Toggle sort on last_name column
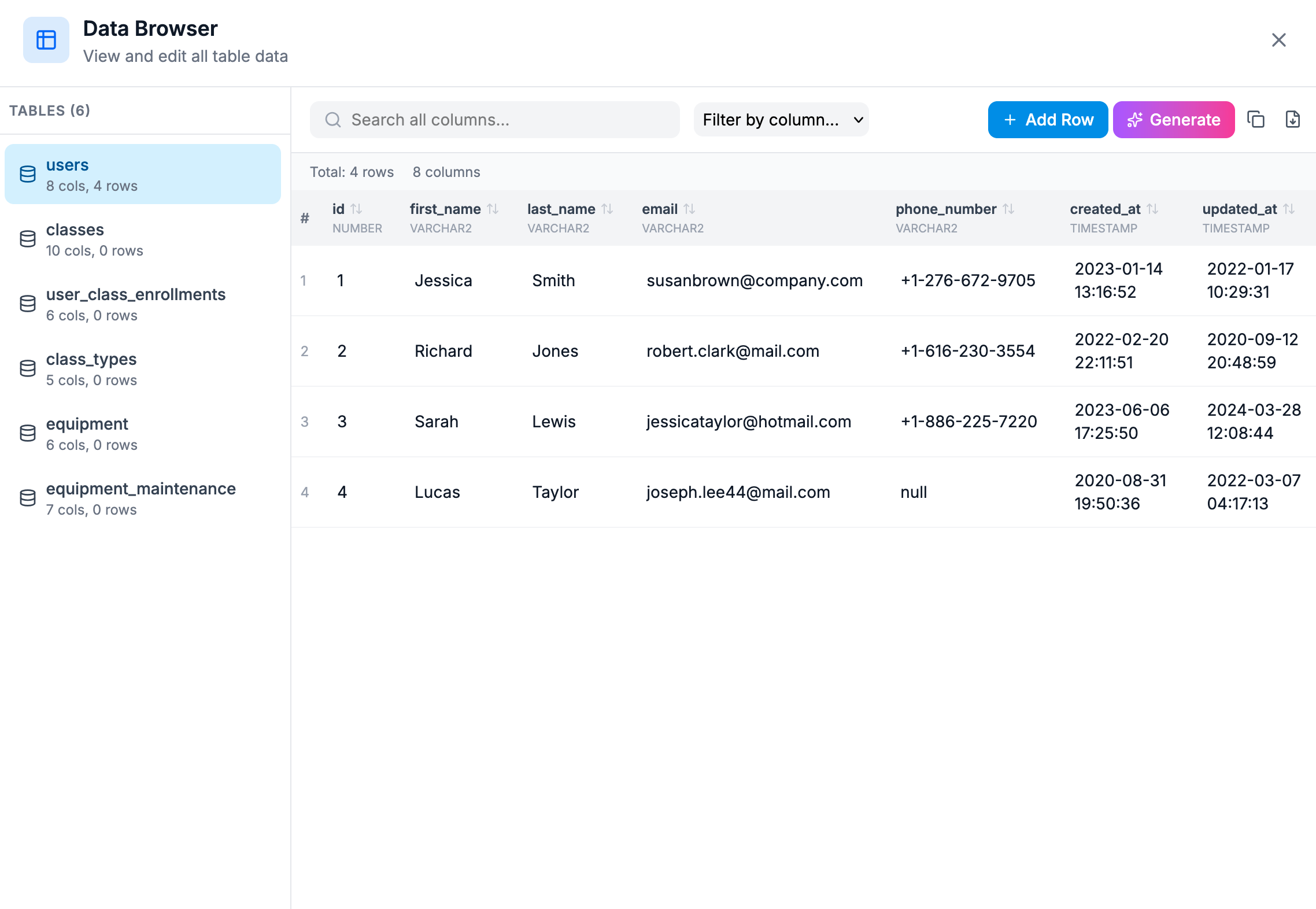Screen dimensions: 1316x909 pos(607,209)
